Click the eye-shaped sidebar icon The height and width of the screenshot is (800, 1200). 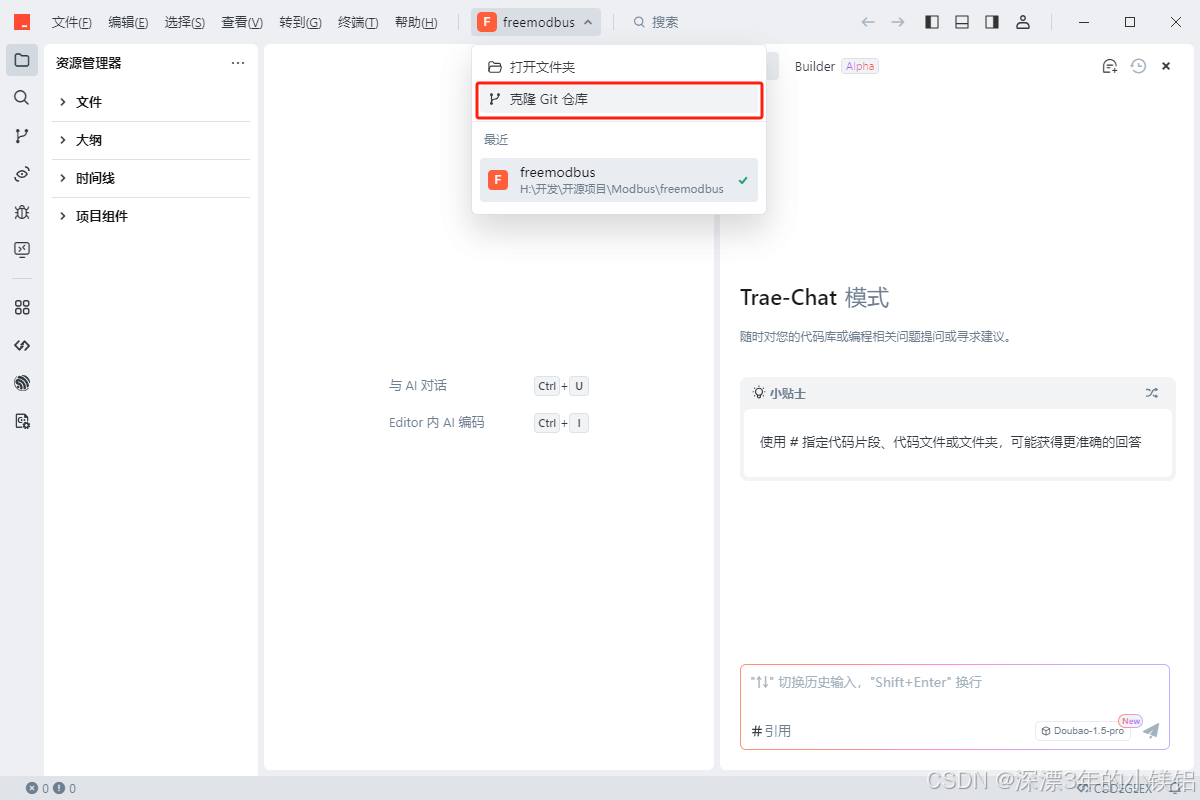[x=21, y=174]
